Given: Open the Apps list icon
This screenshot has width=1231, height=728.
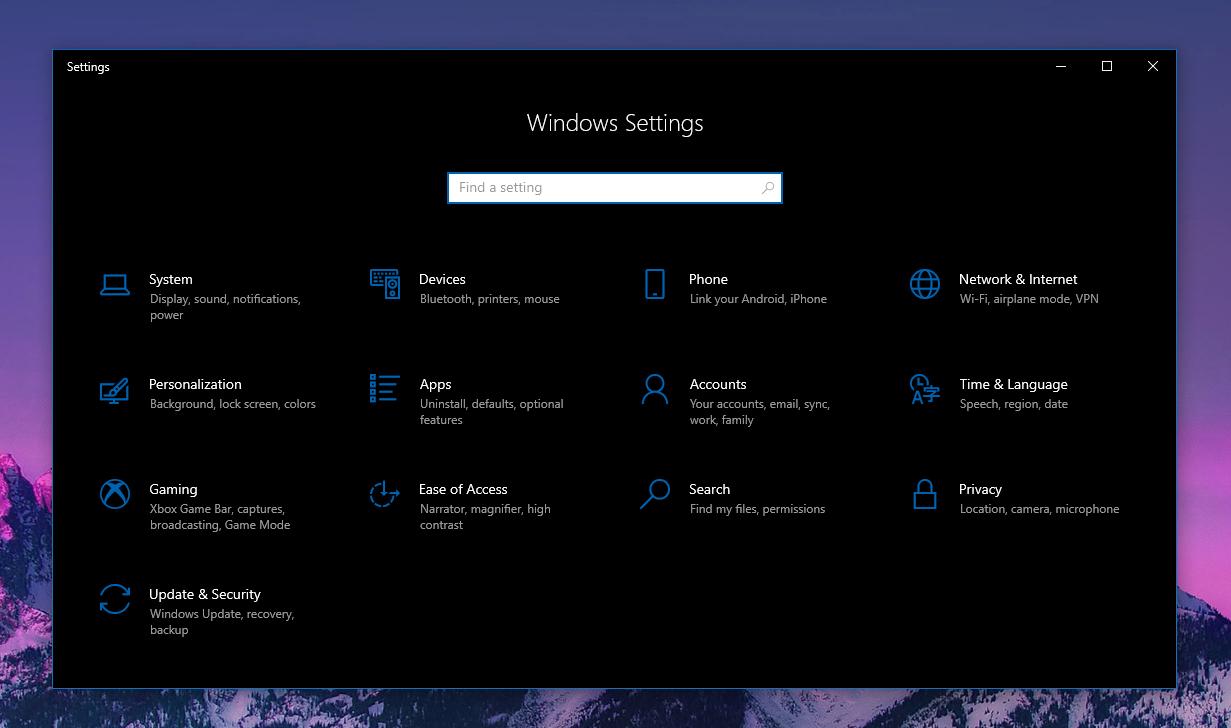Looking at the screenshot, I should click(385, 388).
